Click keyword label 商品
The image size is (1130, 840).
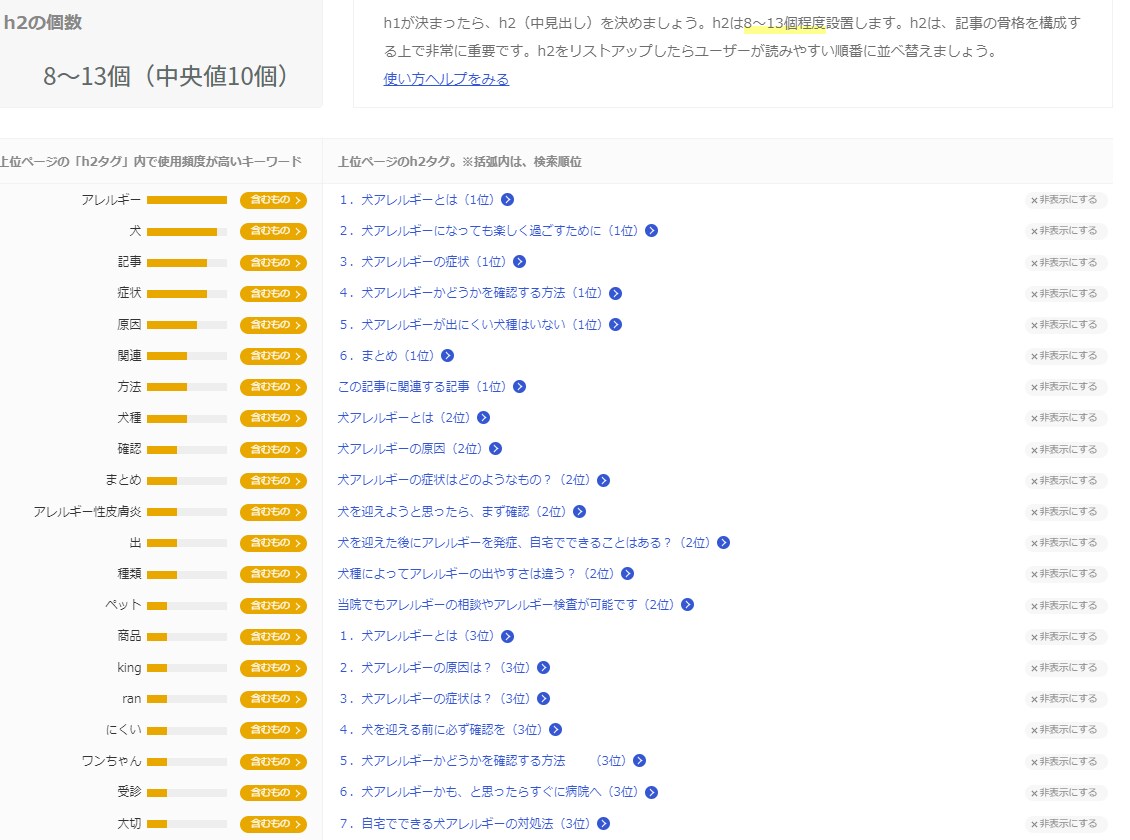[x=129, y=636]
